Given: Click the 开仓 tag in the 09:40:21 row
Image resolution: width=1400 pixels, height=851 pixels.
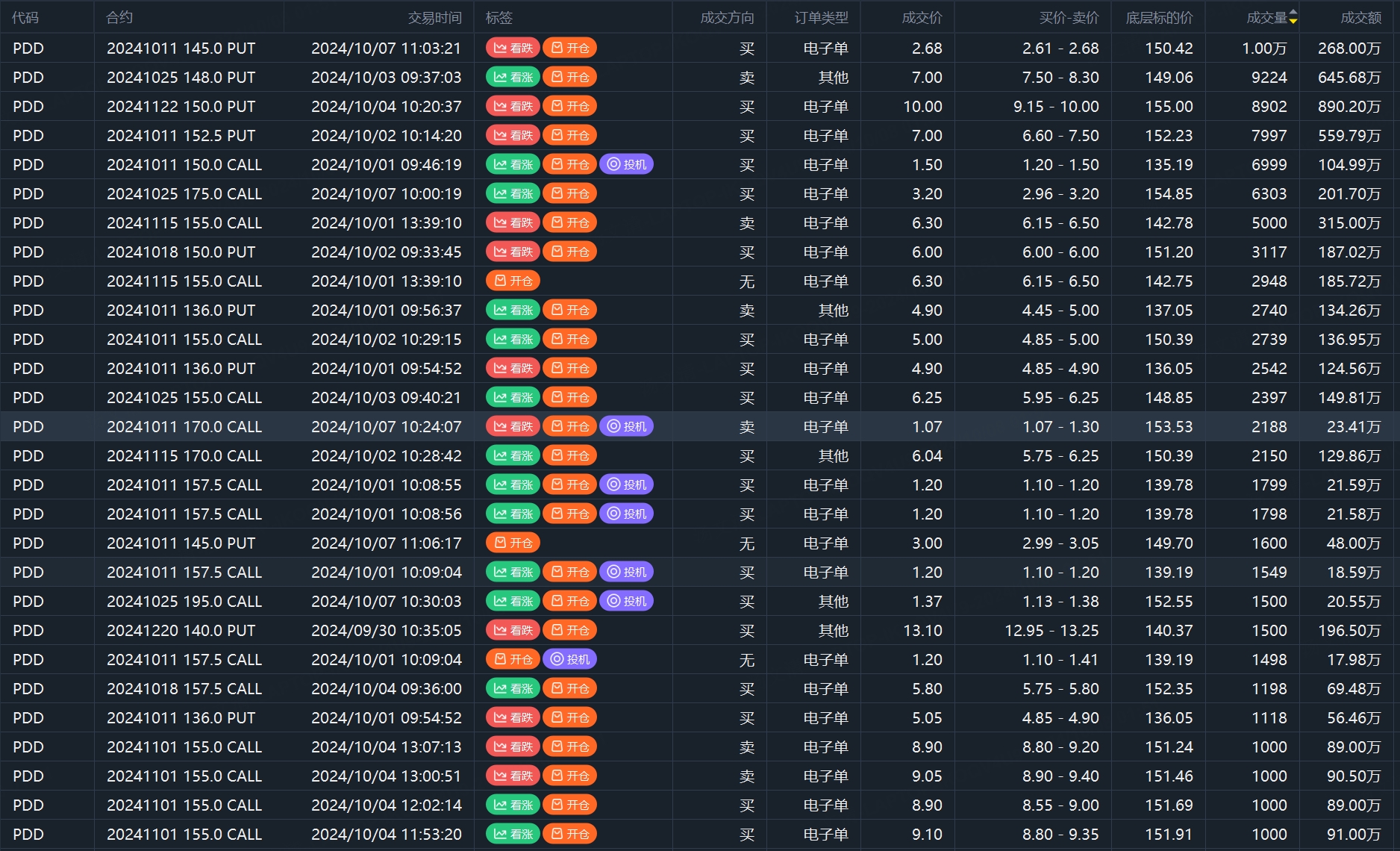Looking at the screenshot, I should coord(570,397).
